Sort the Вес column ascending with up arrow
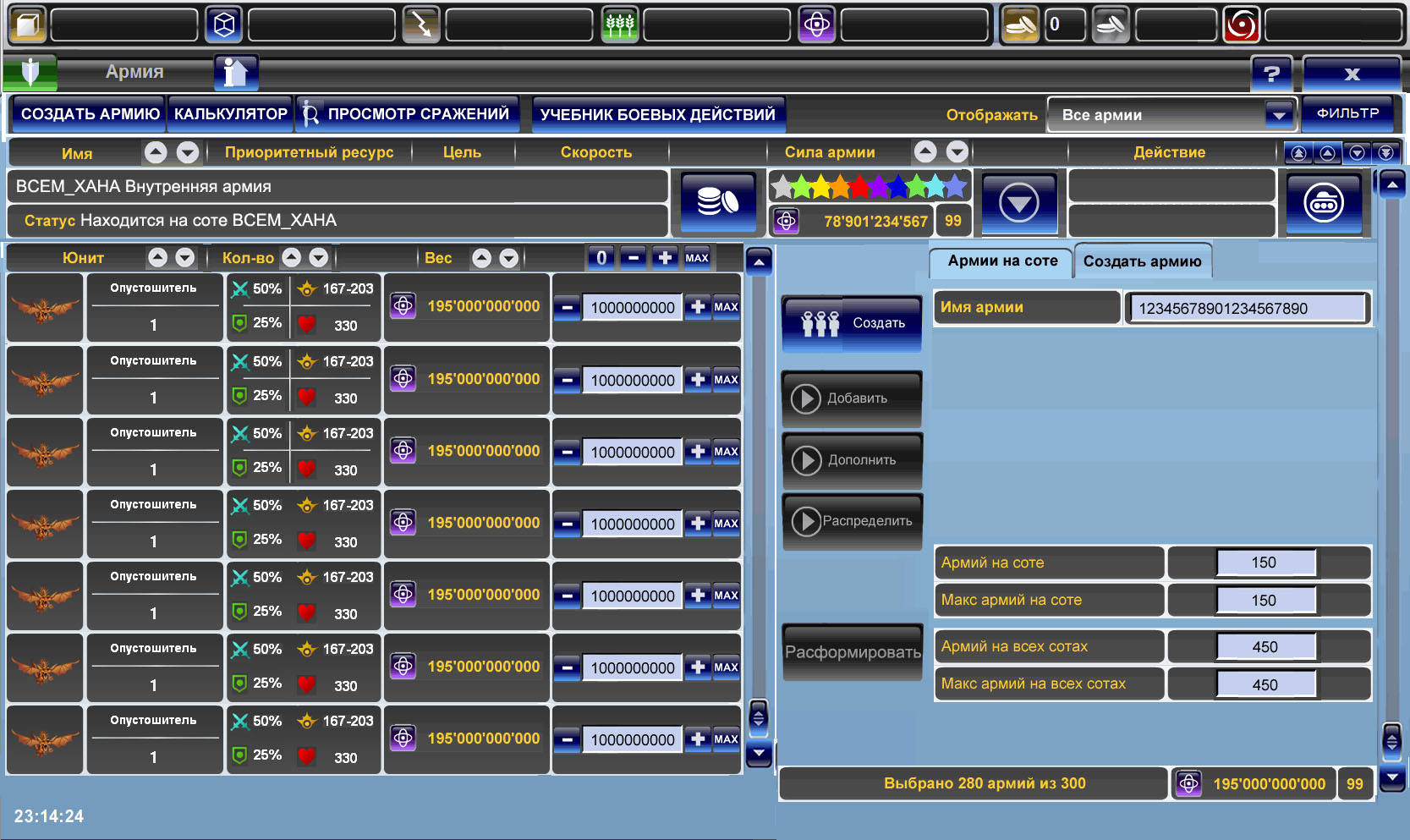 [x=481, y=258]
